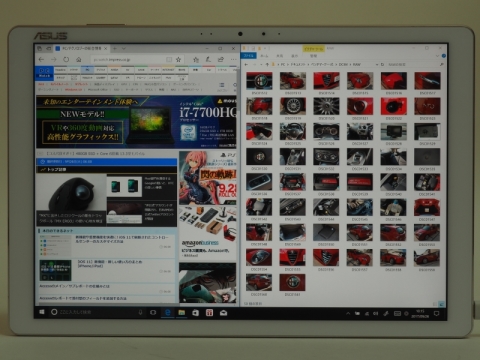This screenshot has height=360, width=480.
Task: Select the alloy wheel spokes thumbnail
Action: click(x=326, y=106)
